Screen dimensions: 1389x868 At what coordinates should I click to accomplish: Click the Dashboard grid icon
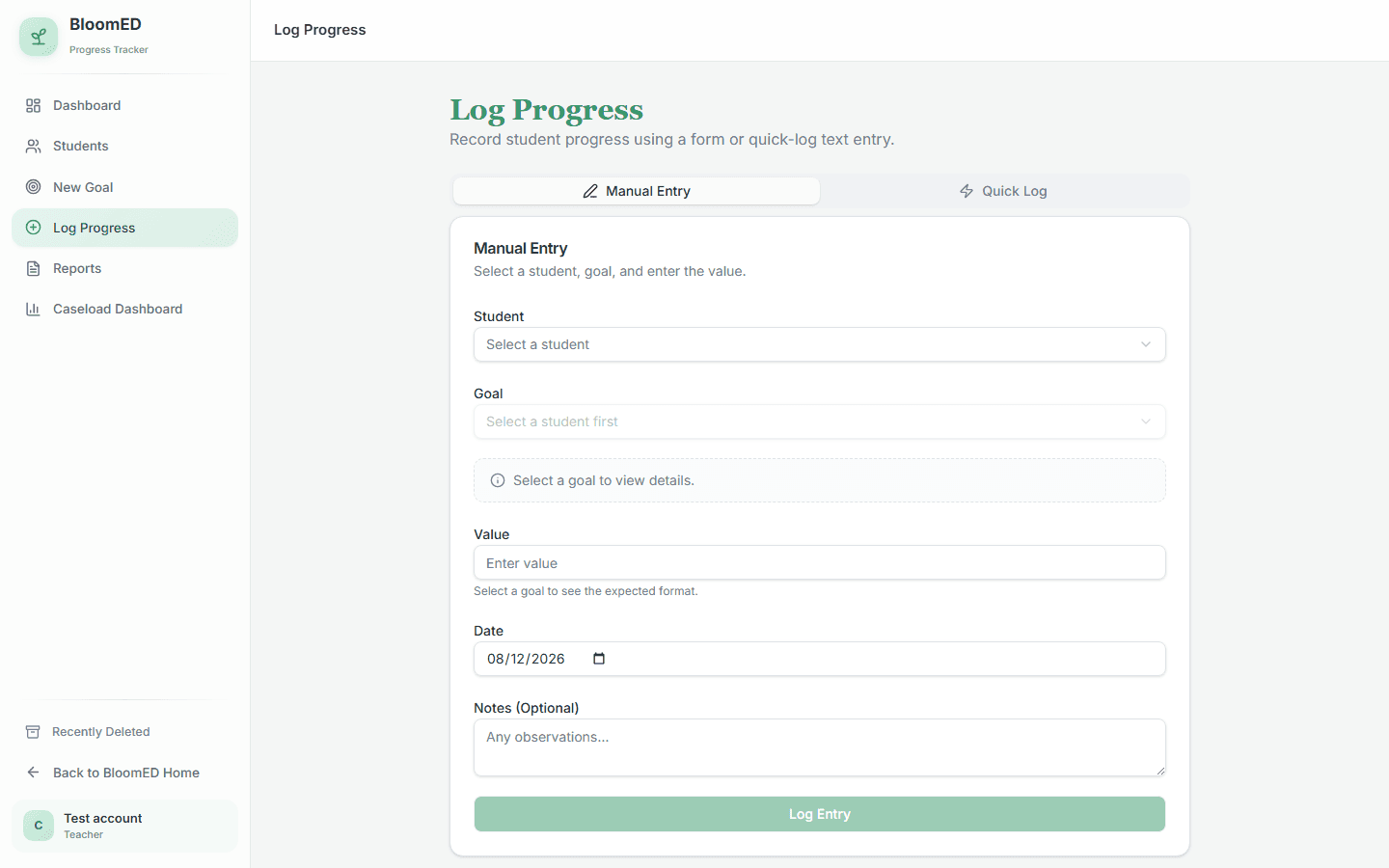33,106
